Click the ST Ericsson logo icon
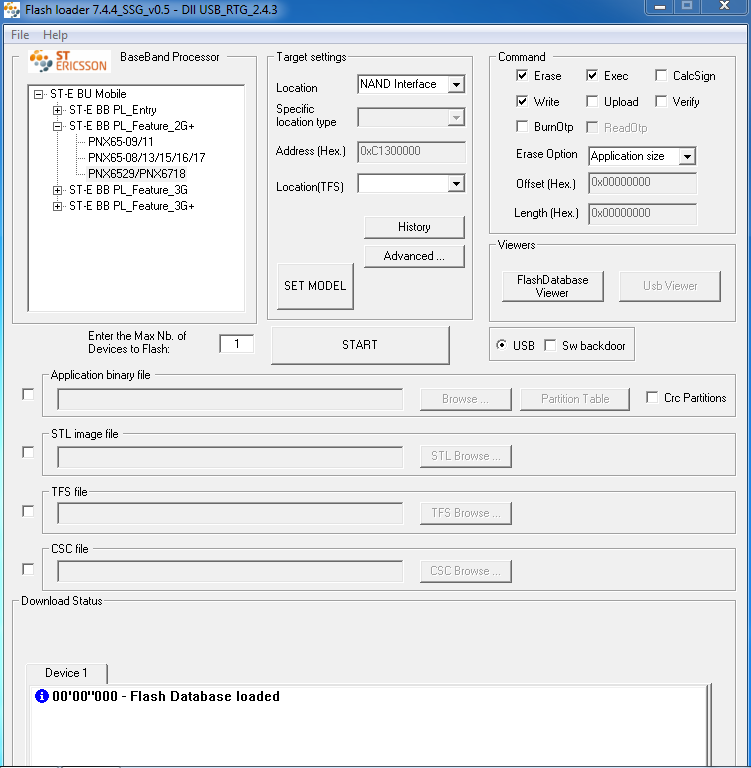 (x=69, y=61)
